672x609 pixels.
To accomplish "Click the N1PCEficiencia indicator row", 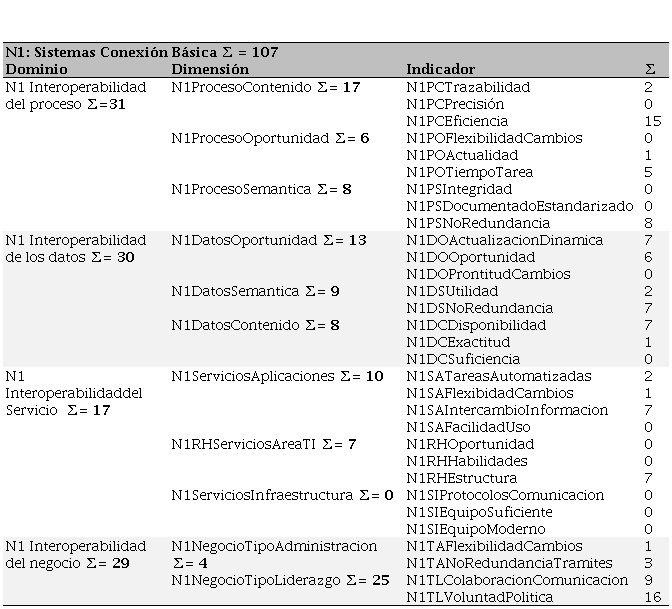I will [x=464, y=121].
